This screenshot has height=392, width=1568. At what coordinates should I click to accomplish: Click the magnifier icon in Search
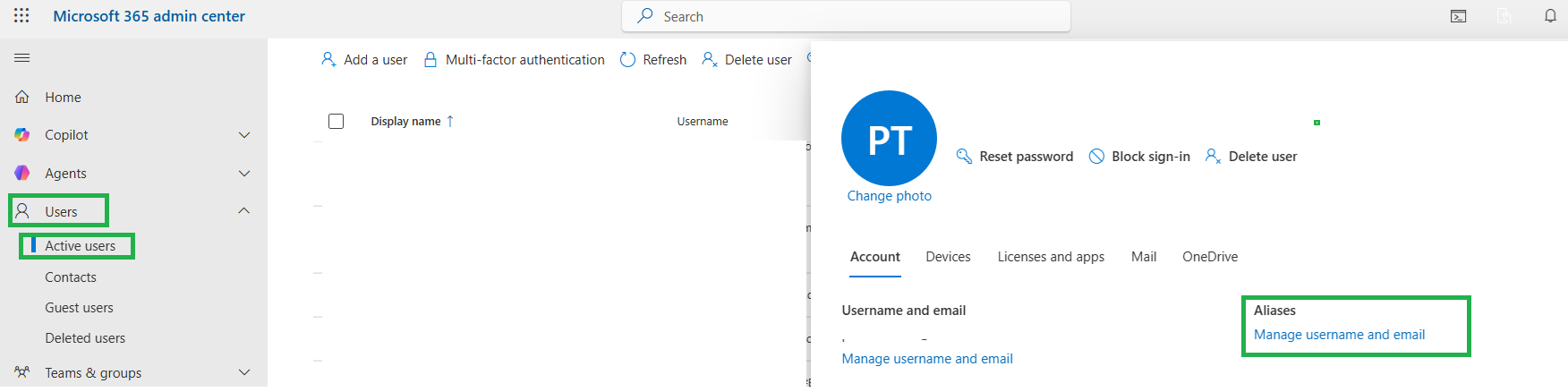click(x=644, y=16)
